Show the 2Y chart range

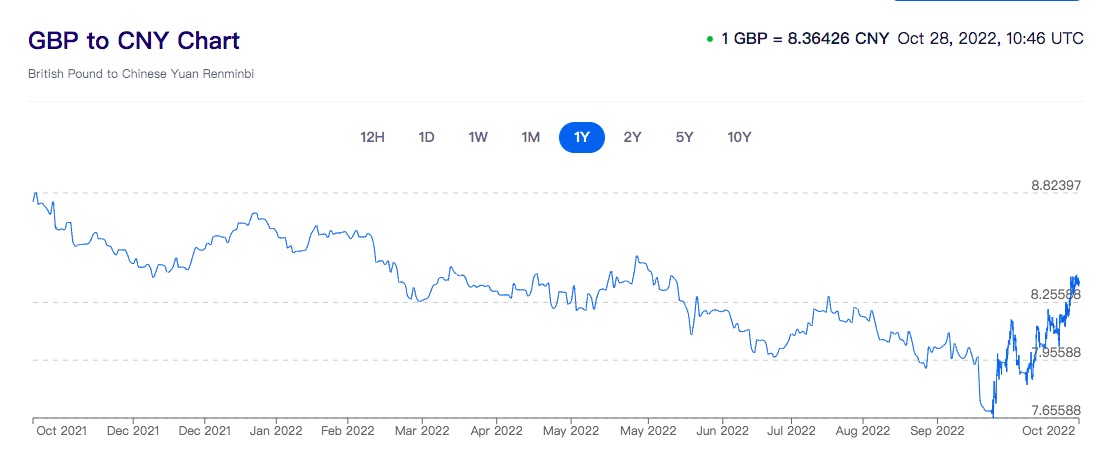pos(632,137)
